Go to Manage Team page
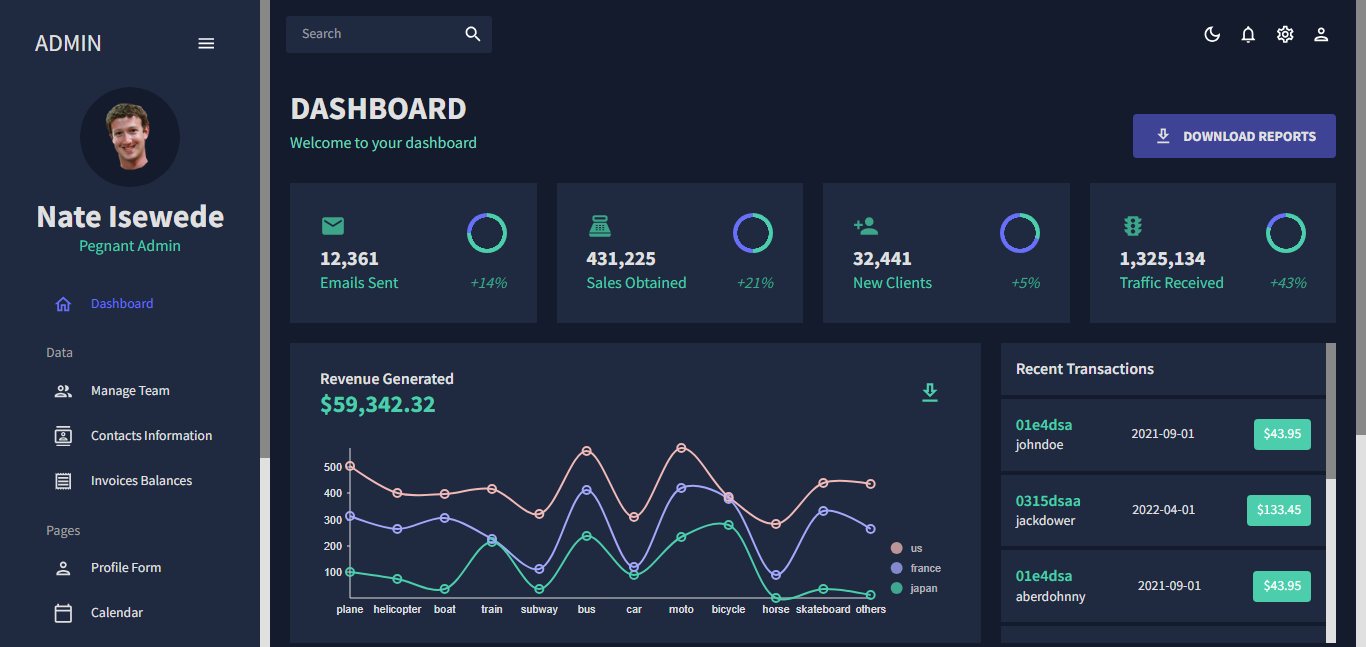 [129, 391]
